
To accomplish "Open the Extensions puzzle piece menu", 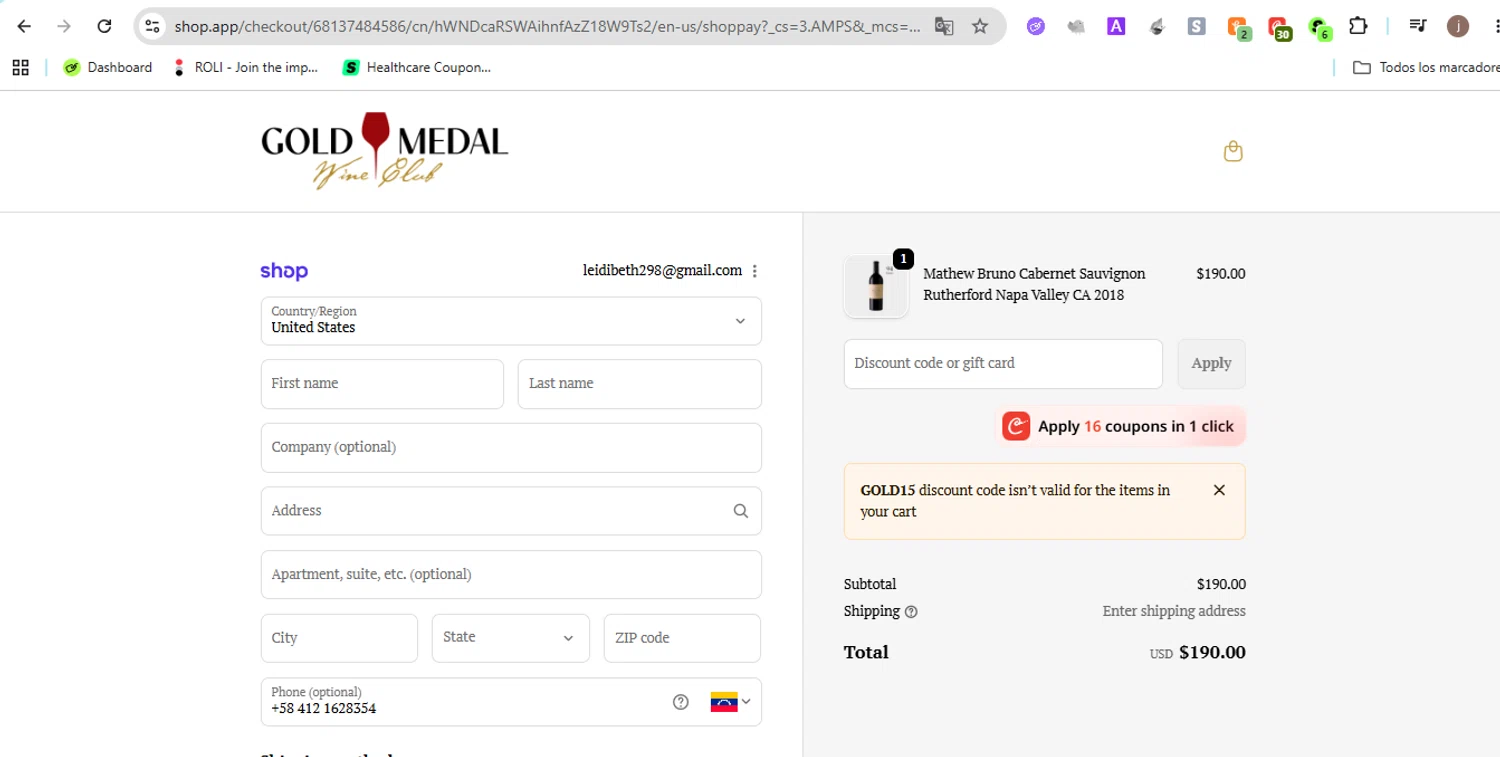I will tap(1358, 26).
